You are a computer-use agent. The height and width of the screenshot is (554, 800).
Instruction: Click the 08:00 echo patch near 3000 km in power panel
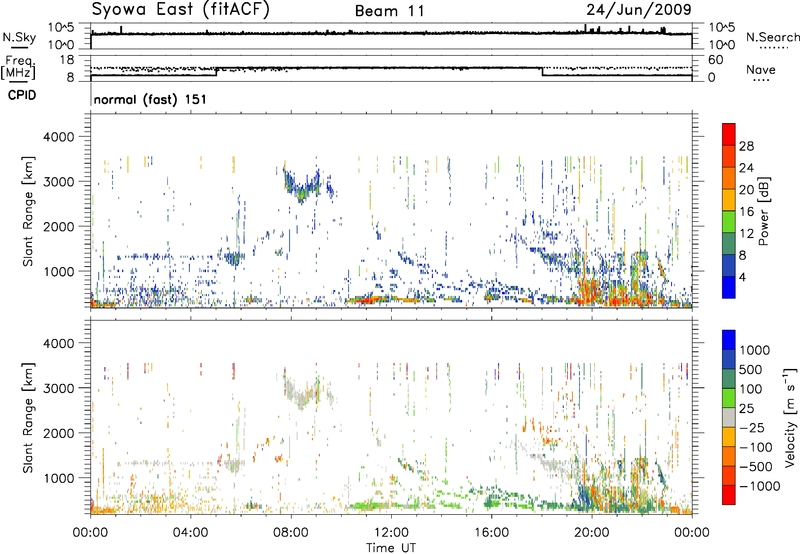click(304, 186)
